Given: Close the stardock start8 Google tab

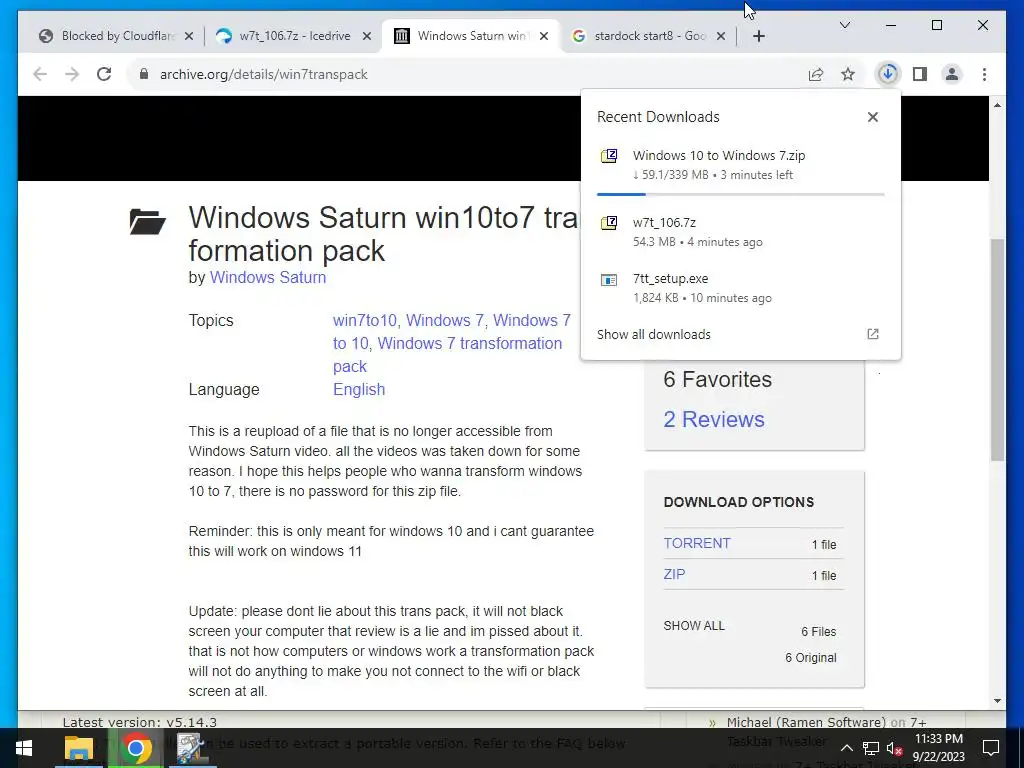Looking at the screenshot, I should point(720,37).
